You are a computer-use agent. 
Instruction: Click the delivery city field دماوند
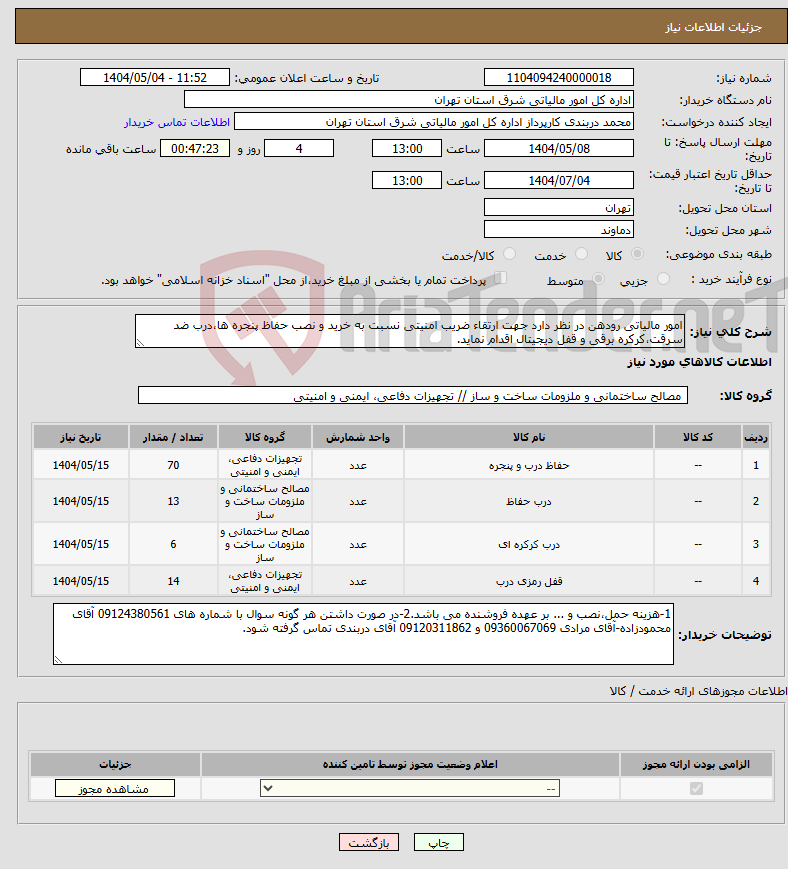(x=559, y=230)
